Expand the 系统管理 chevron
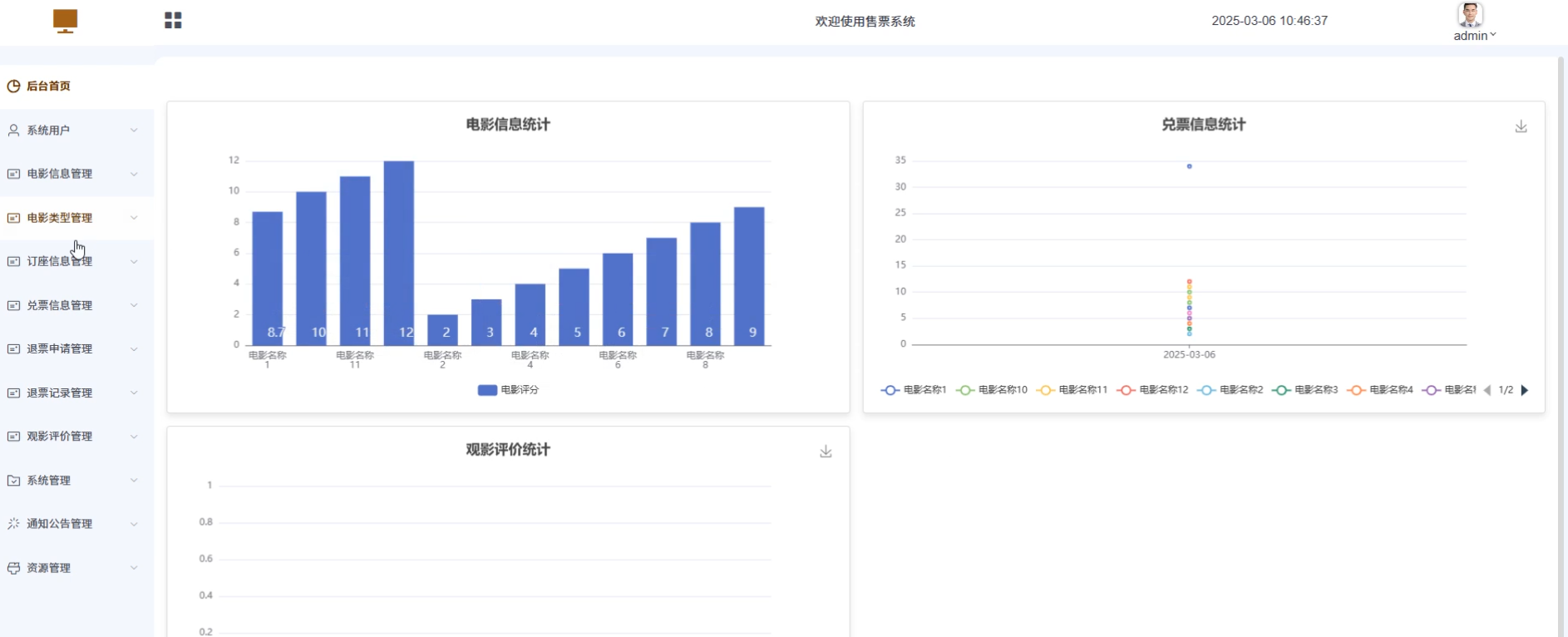 tap(134, 480)
